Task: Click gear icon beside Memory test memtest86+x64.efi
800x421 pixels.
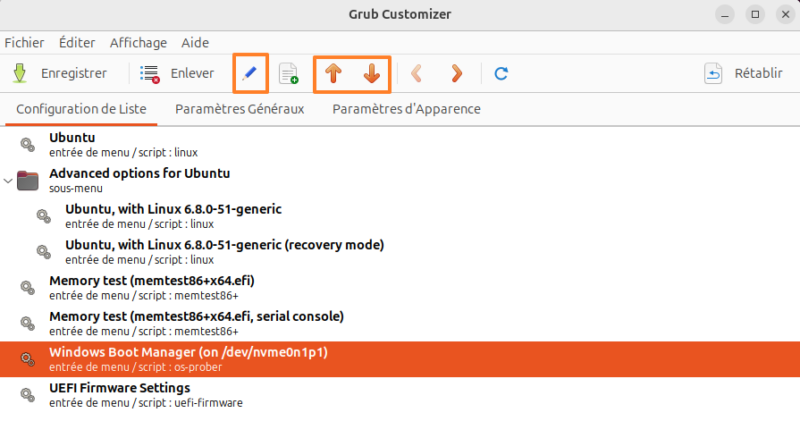Action: point(28,288)
